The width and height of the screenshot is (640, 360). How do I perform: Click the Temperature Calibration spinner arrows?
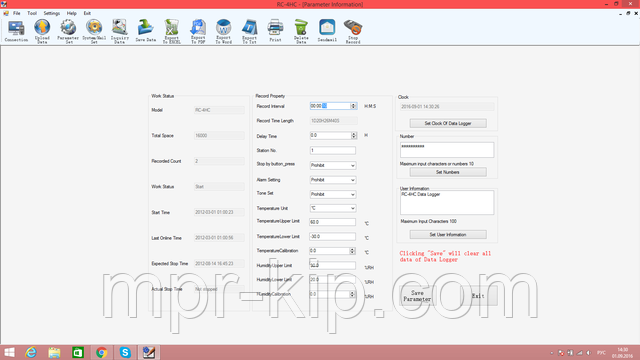352,251
